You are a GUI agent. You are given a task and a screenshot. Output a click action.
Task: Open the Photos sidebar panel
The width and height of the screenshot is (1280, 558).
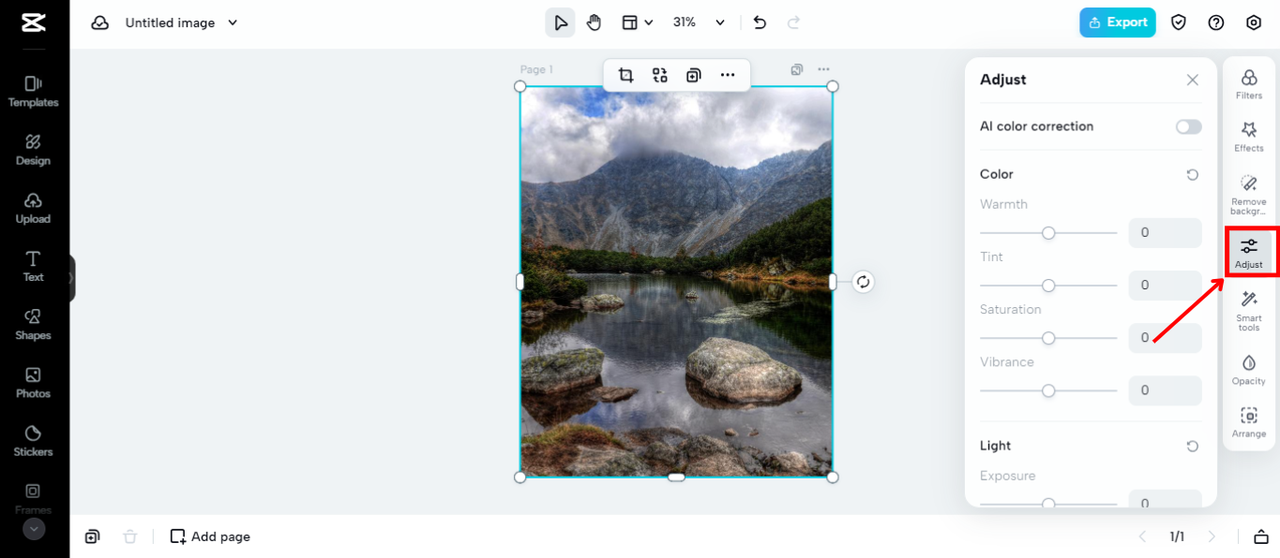click(x=33, y=382)
